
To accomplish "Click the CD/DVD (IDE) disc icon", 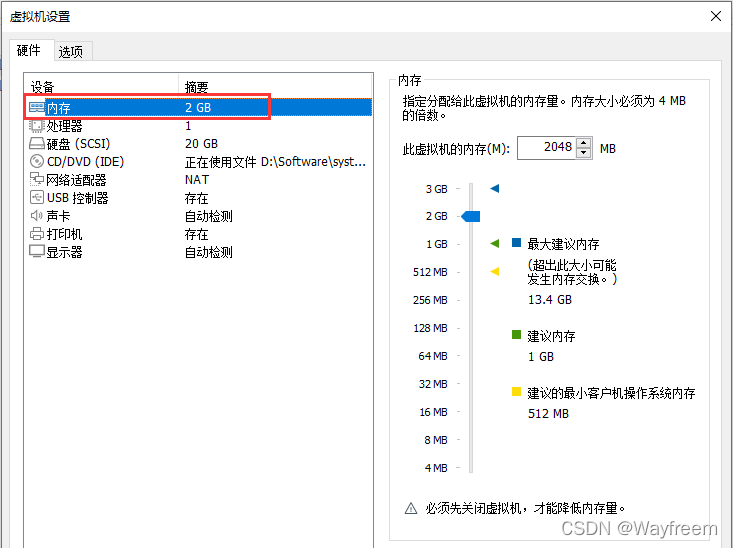I will click(36, 161).
